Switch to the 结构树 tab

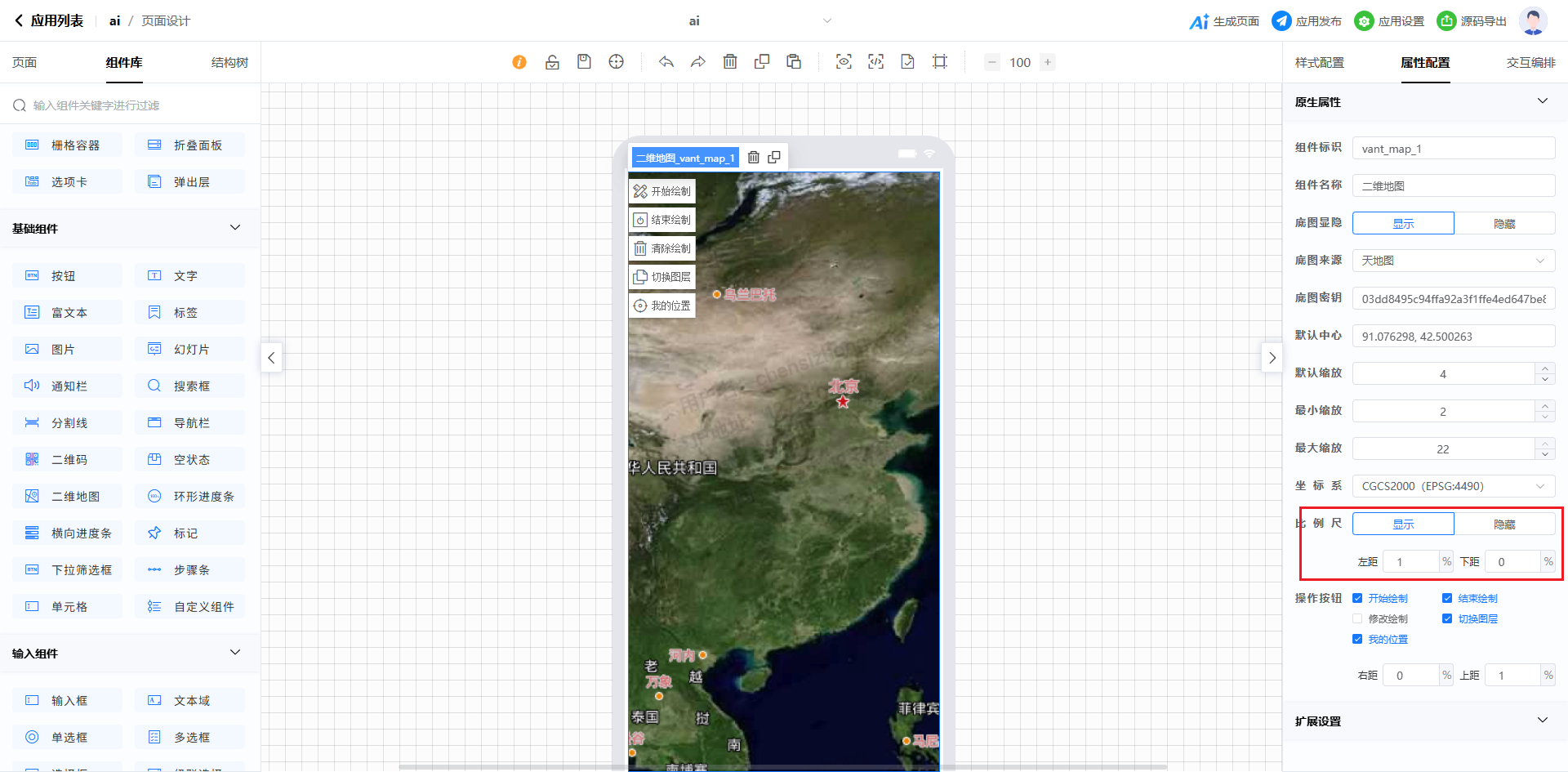point(229,63)
